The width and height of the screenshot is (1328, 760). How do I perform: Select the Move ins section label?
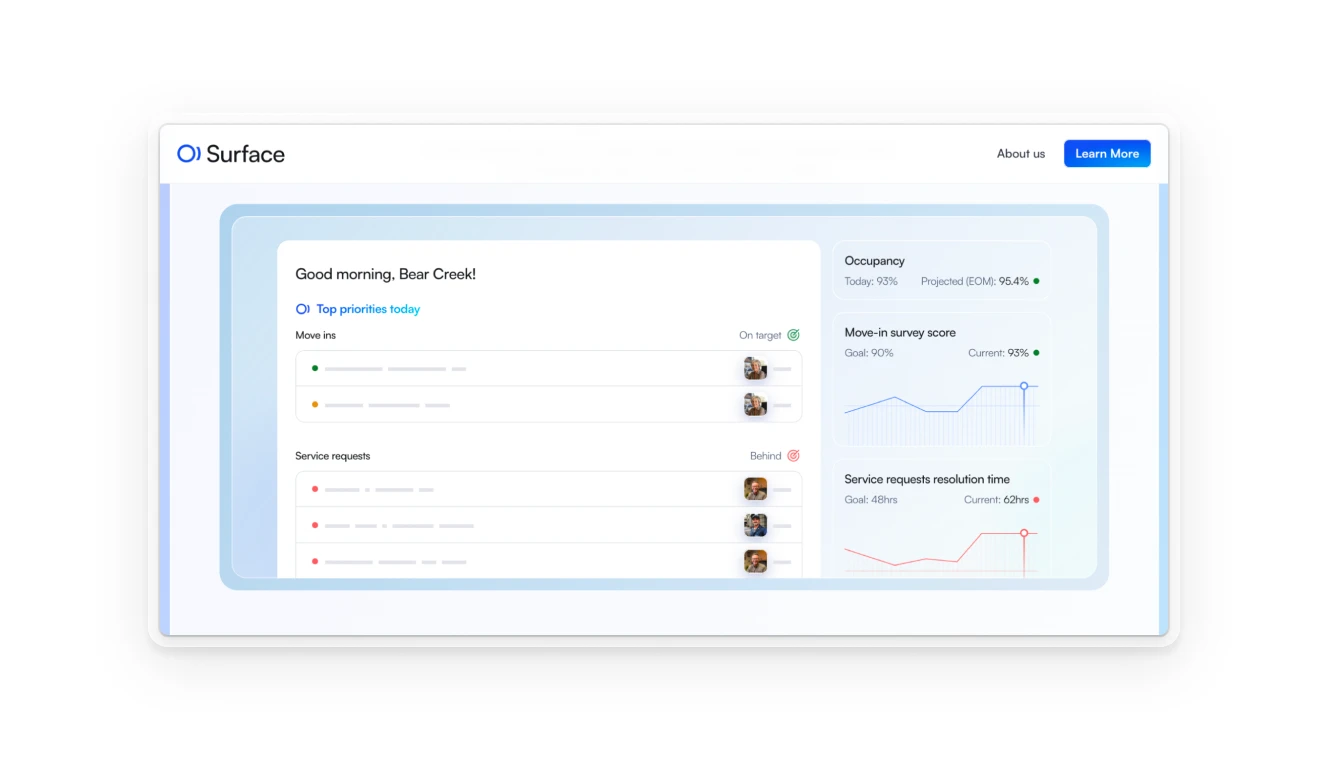(315, 335)
